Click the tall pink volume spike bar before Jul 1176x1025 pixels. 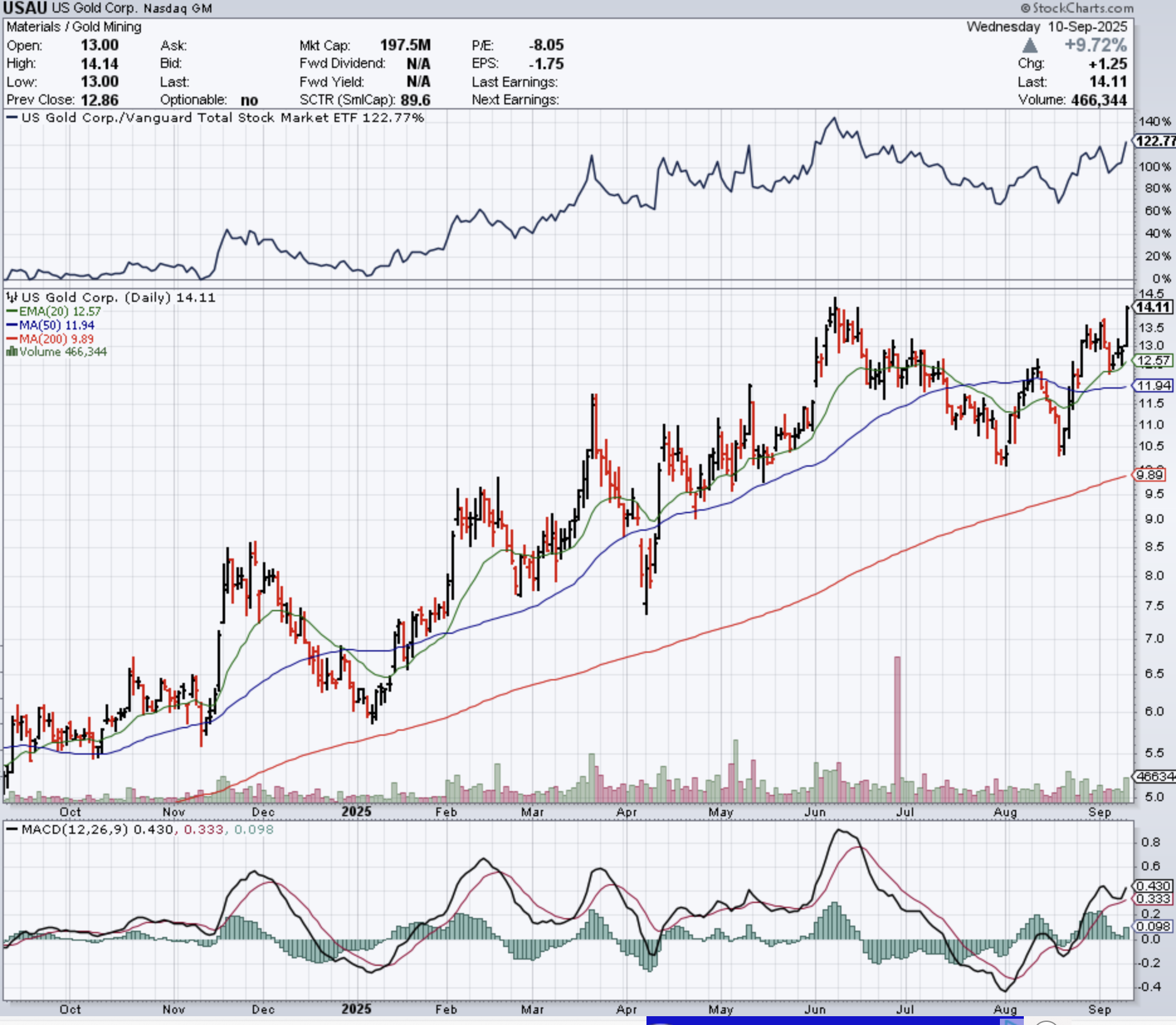click(x=897, y=729)
